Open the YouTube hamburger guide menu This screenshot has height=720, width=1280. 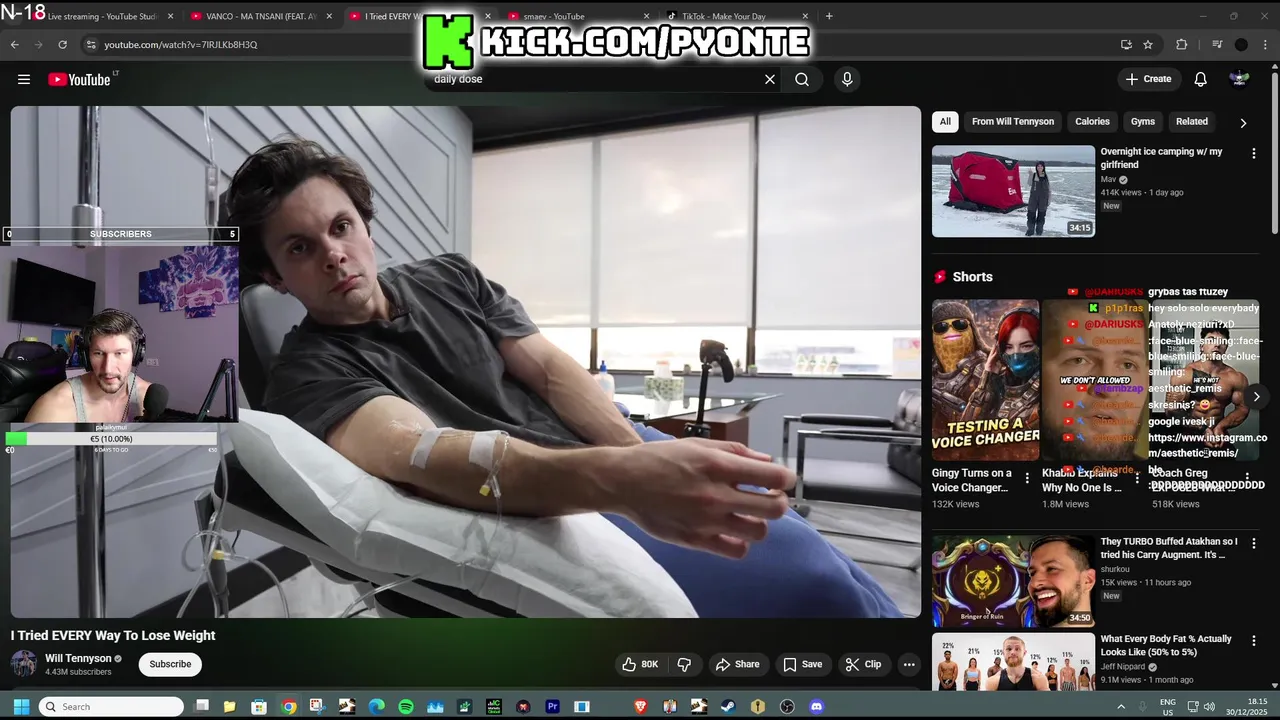(24, 79)
